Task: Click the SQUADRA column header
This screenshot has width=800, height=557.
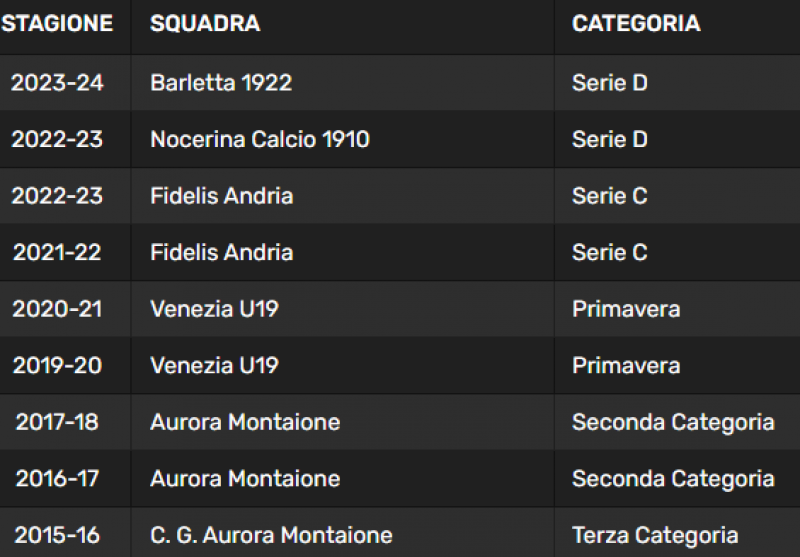Action: [205, 23]
